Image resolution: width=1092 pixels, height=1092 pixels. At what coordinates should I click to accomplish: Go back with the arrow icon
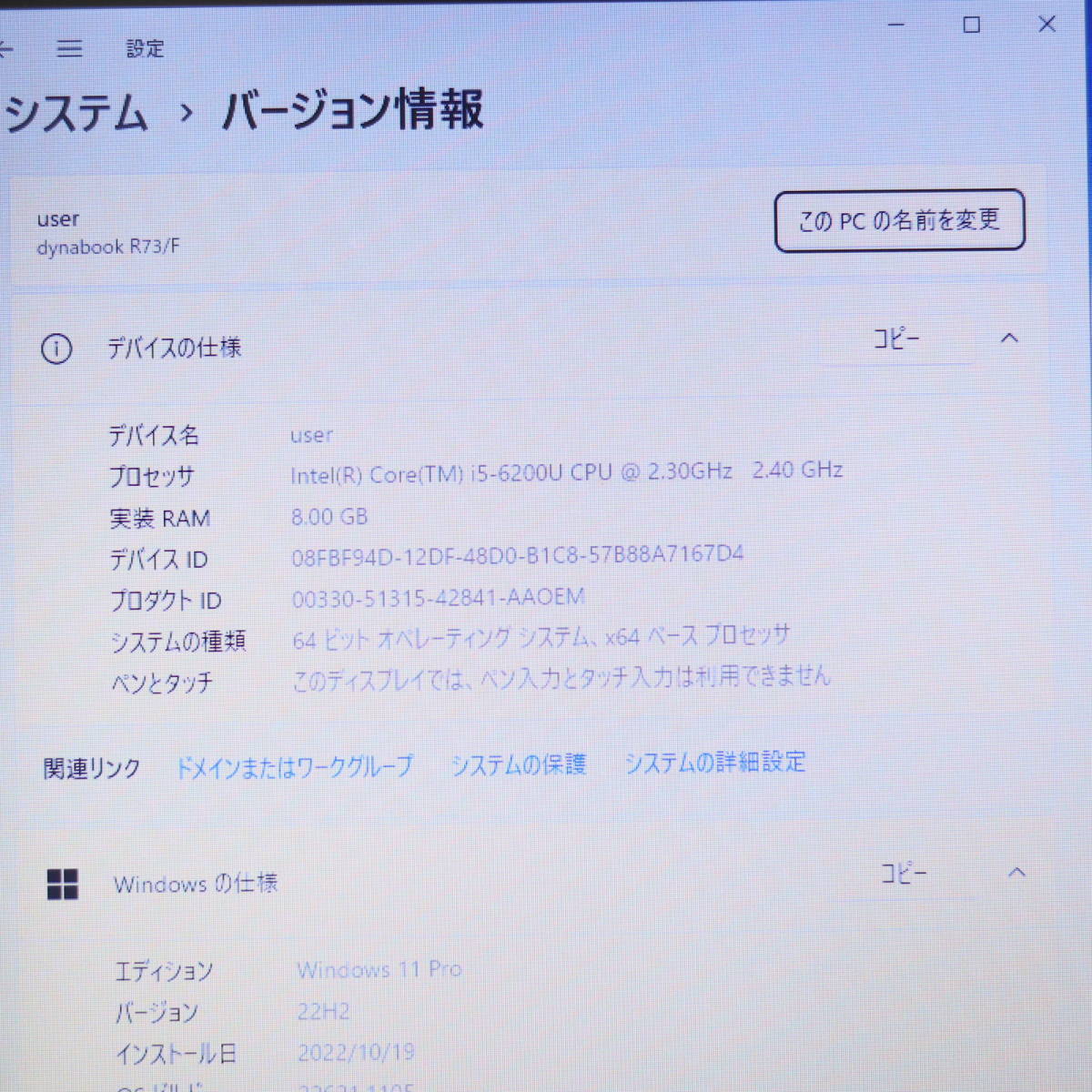click(5, 48)
